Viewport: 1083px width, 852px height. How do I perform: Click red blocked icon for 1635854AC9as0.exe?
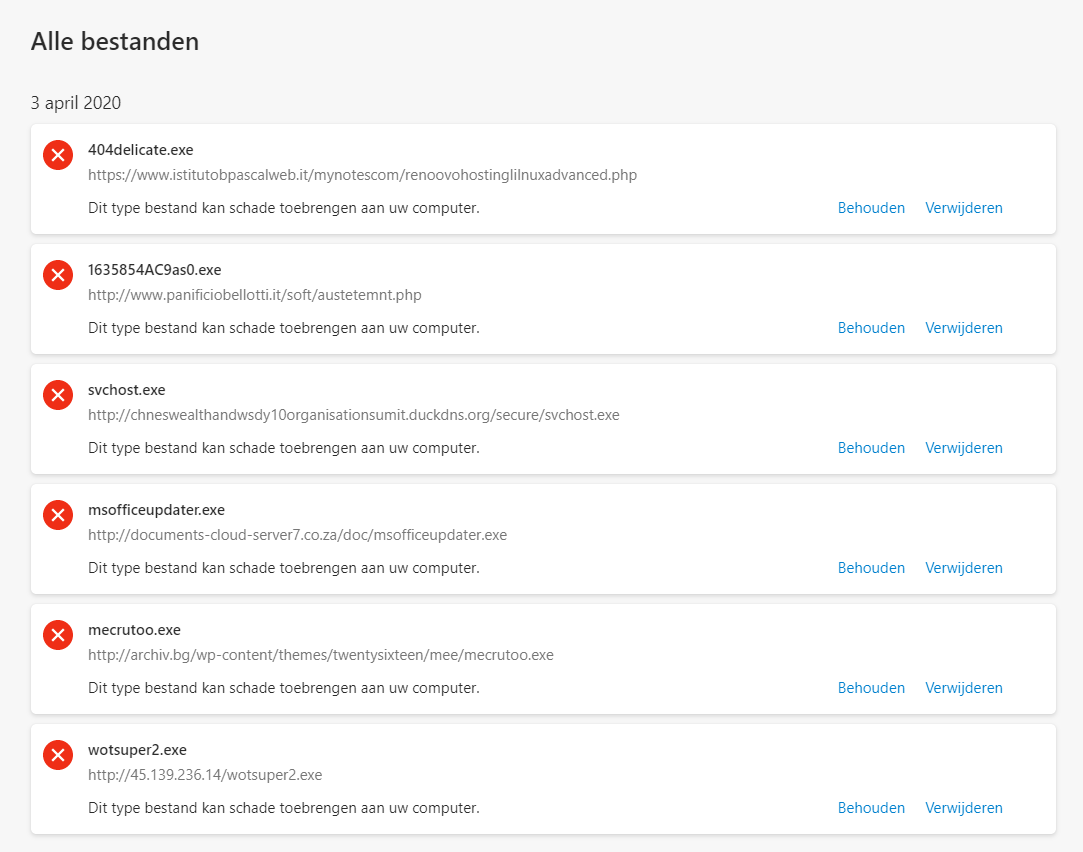58,275
